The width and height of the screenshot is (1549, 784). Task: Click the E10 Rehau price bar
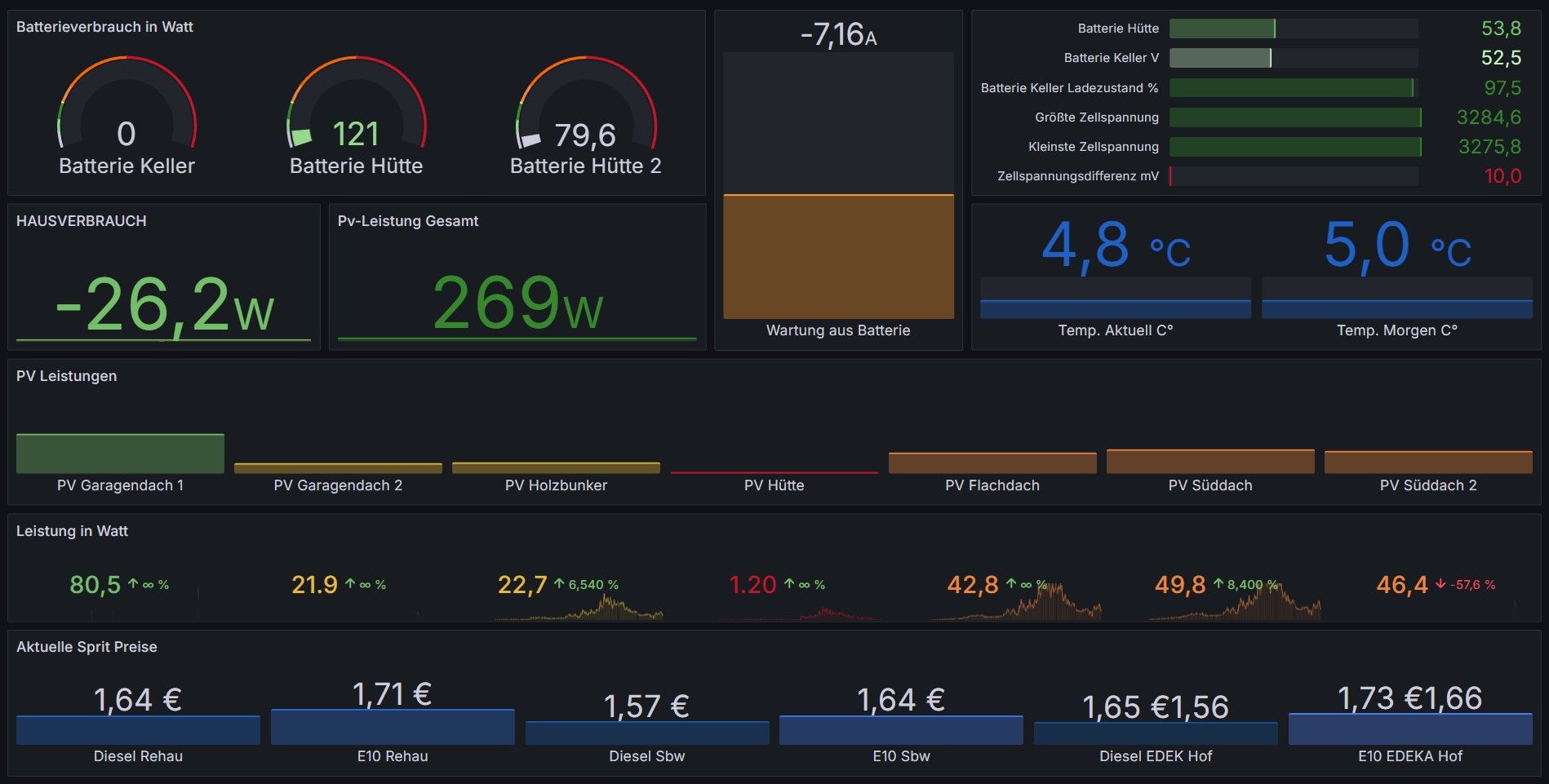pos(393,727)
